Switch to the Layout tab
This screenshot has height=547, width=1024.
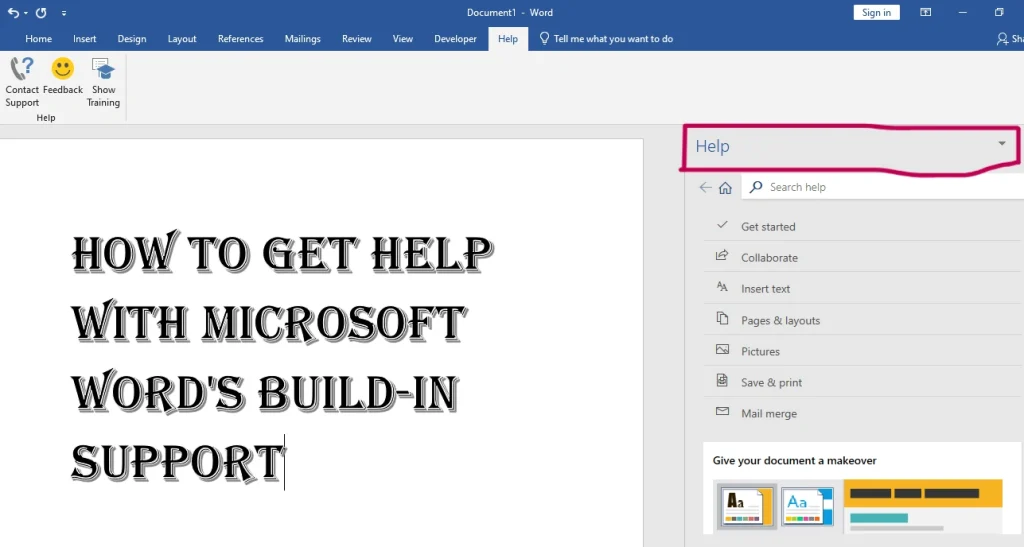[x=182, y=39]
